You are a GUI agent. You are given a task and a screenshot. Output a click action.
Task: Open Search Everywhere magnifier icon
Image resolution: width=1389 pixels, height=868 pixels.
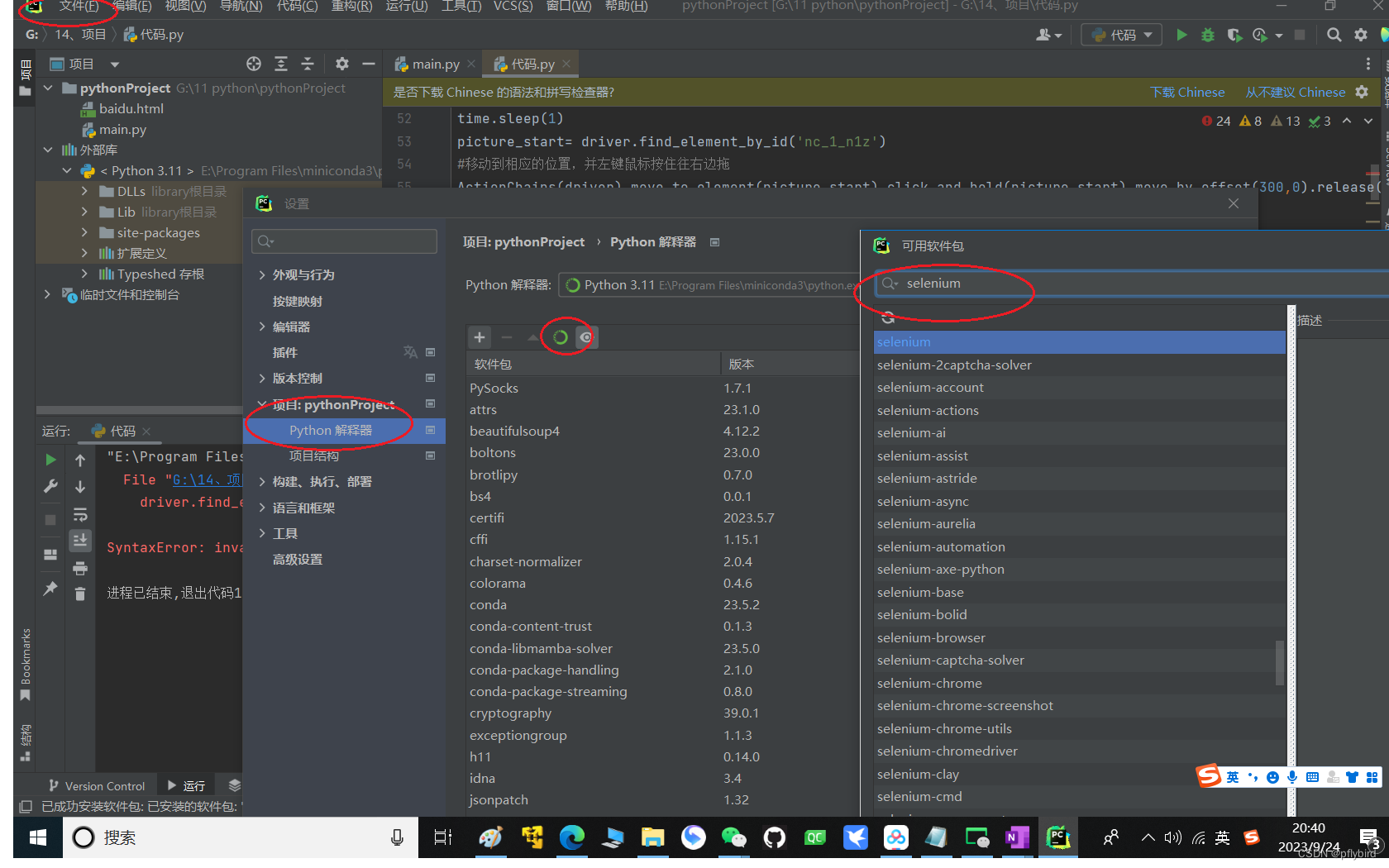tap(1334, 35)
